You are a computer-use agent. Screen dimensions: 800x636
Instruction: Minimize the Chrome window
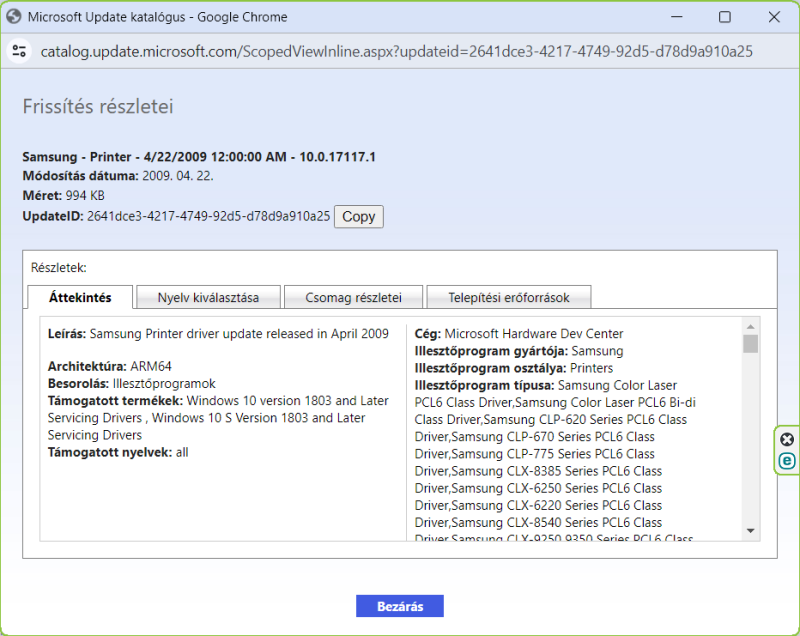click(x=677, y=17)
